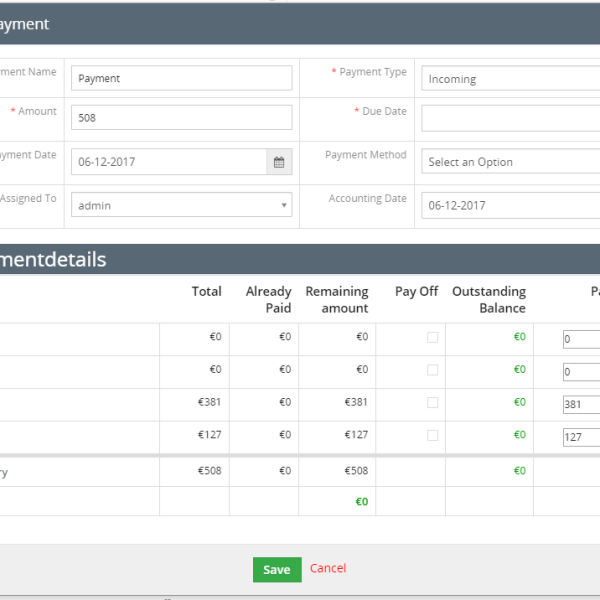Image resolution: width=600 pixels, height=600 pixels.
Task: Click the Accounting Date input field
Action: click(510, 205)
